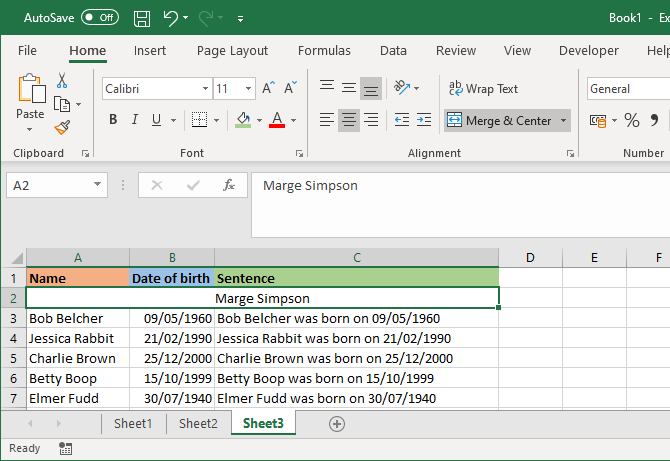Switch to the Review tab
Image resolution: width=670 pixels, height=461 pixels.
coord(455,50)
